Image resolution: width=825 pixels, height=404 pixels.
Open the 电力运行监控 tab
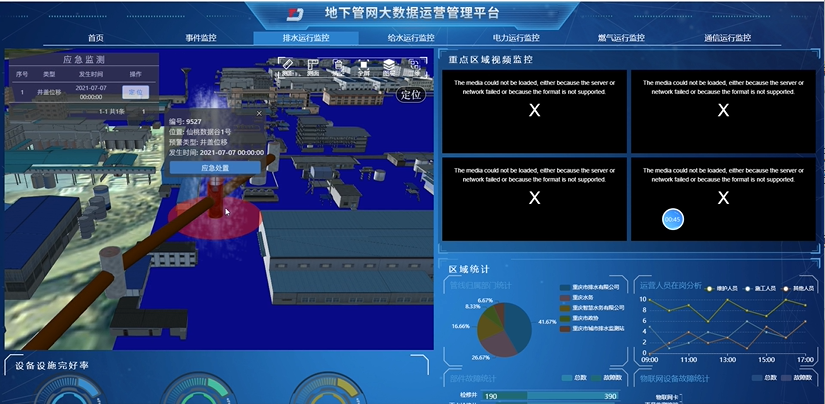pyautogui.click(x=516, y=38)
